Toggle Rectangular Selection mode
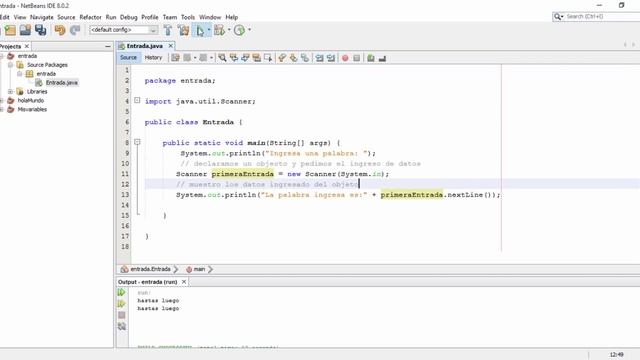Viewport: 640px width, 360px height. click(268, 58)
